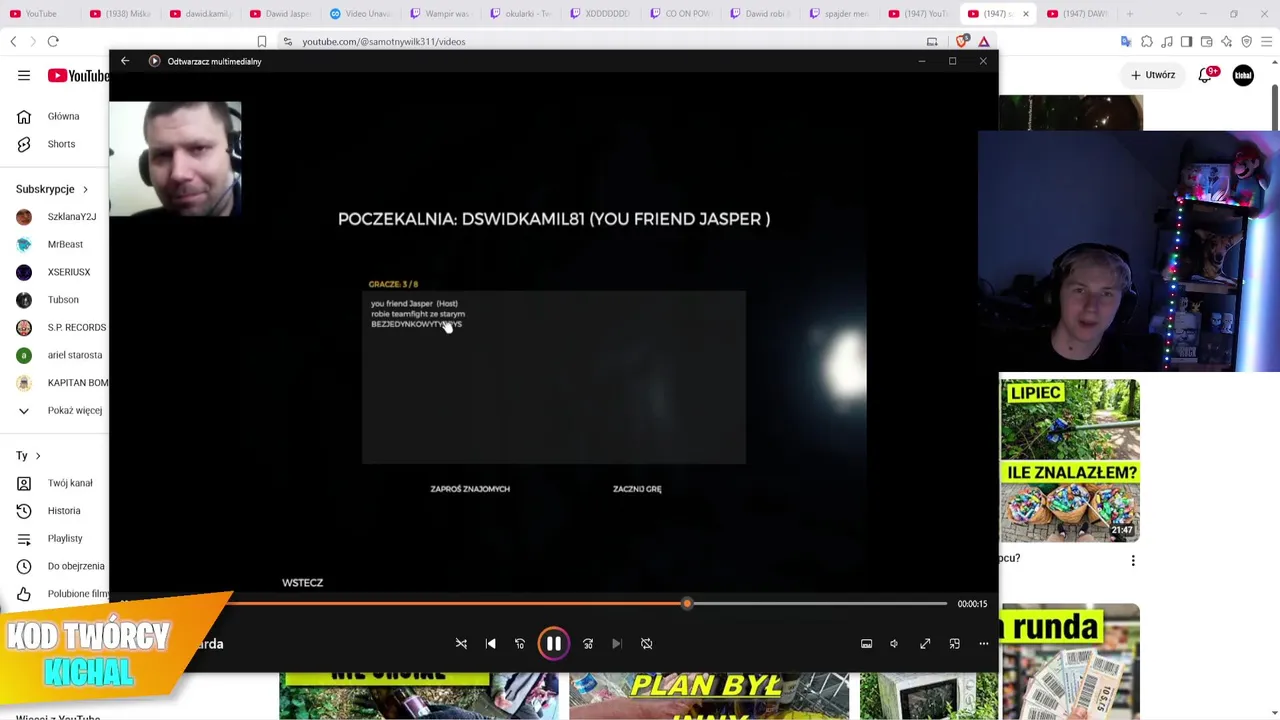This screenshot has width=1280, height=720.
Task: Open the PLAN BYŁ video thumbnail
Action: [709, 696]
